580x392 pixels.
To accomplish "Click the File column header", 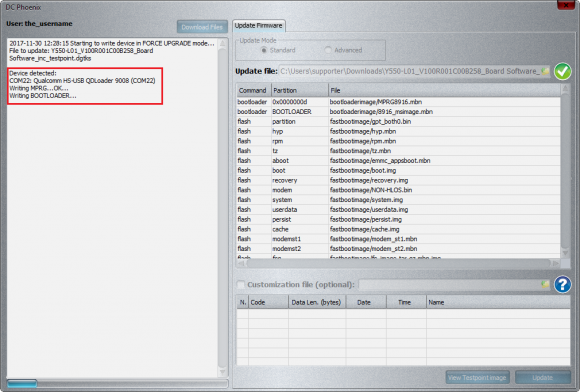I will coord(445,90).
